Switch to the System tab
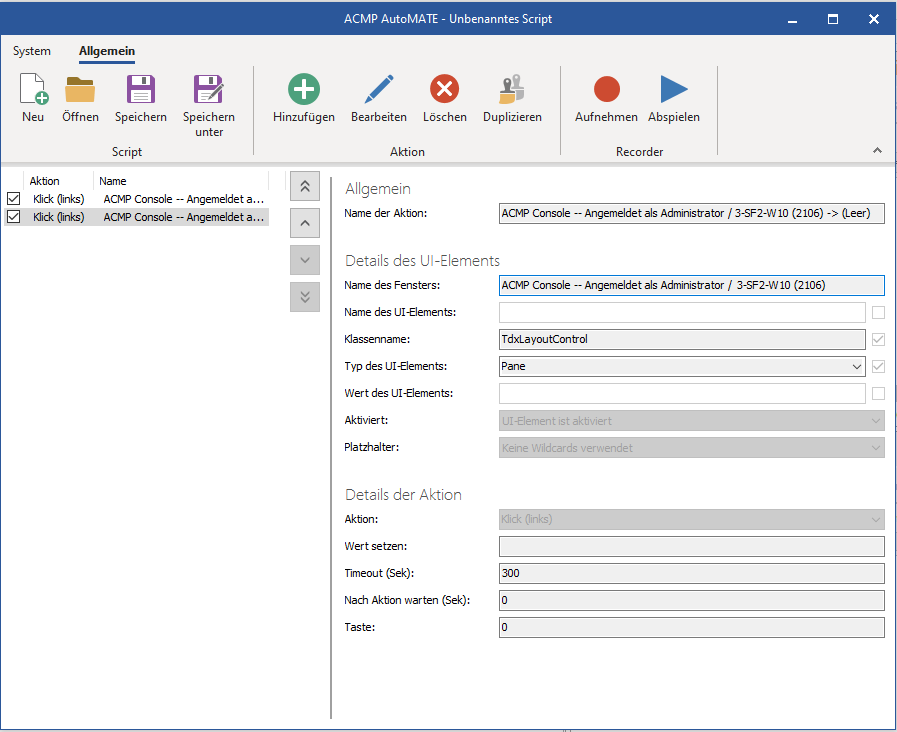Screen dimensions: 897x732 coord(31,51)
